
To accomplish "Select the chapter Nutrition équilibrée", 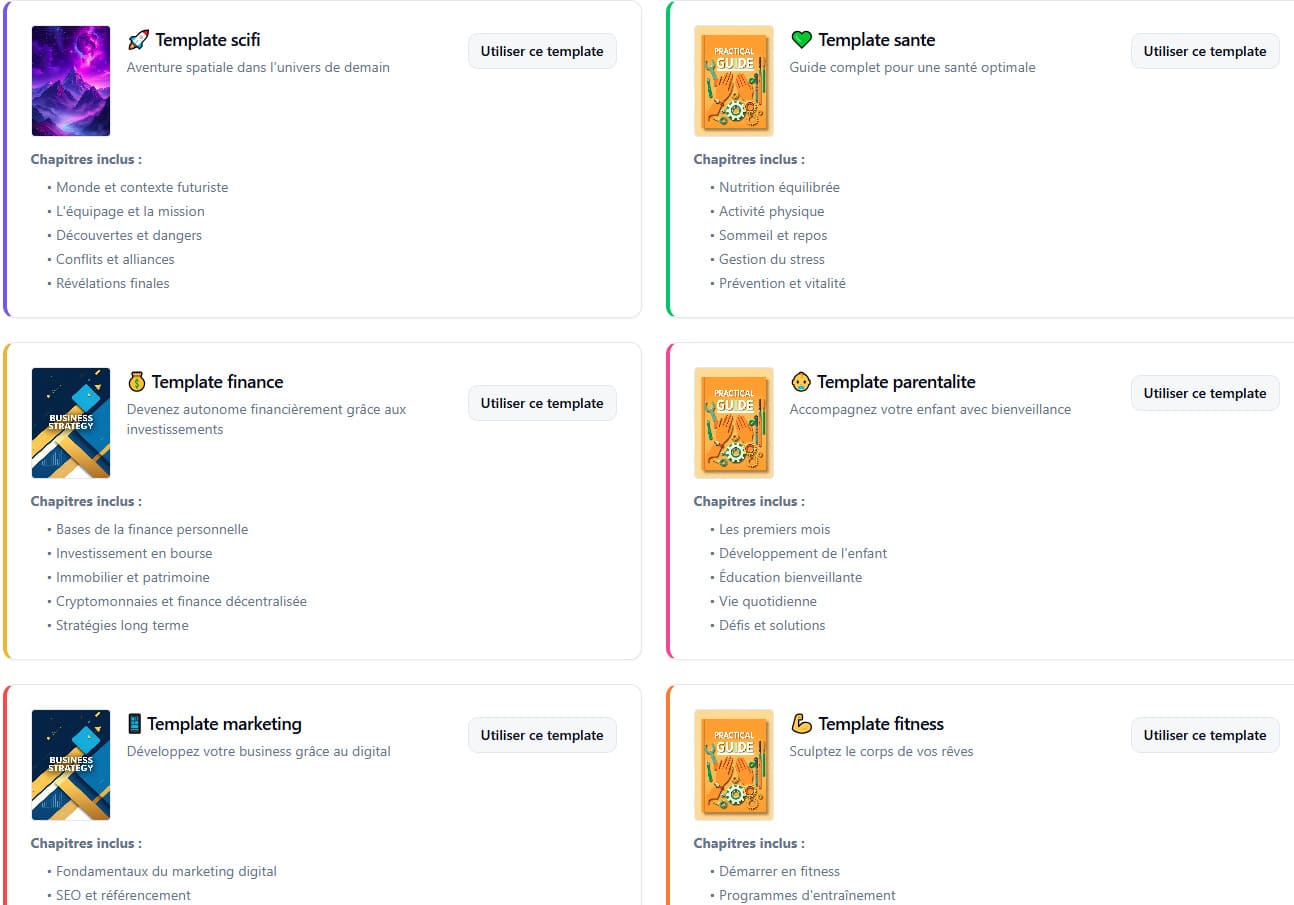I will (779, 187).
